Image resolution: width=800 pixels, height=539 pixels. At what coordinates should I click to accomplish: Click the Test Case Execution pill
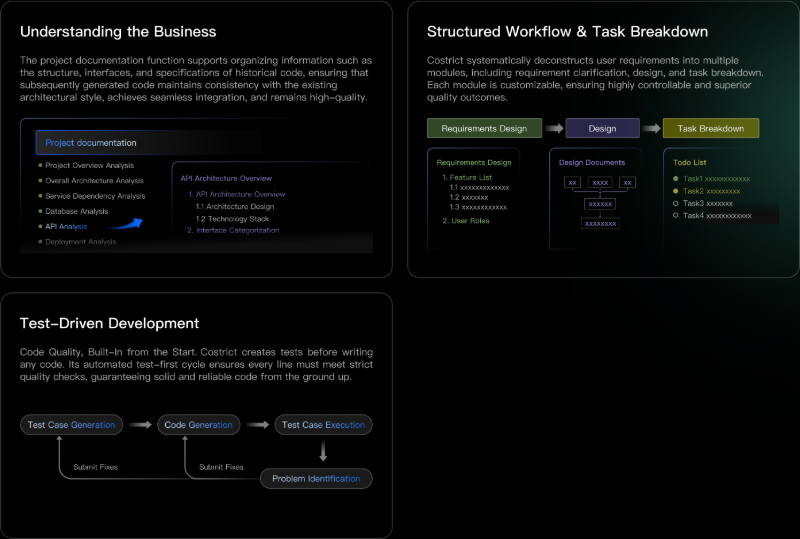[323, 425]
